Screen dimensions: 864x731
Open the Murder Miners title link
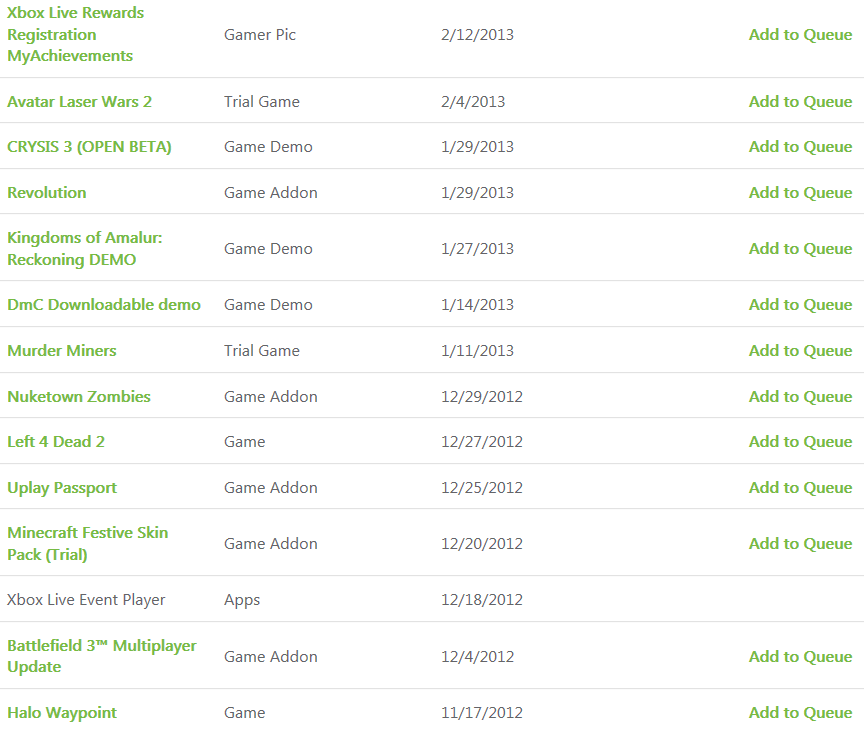click(x=62, y=351)
